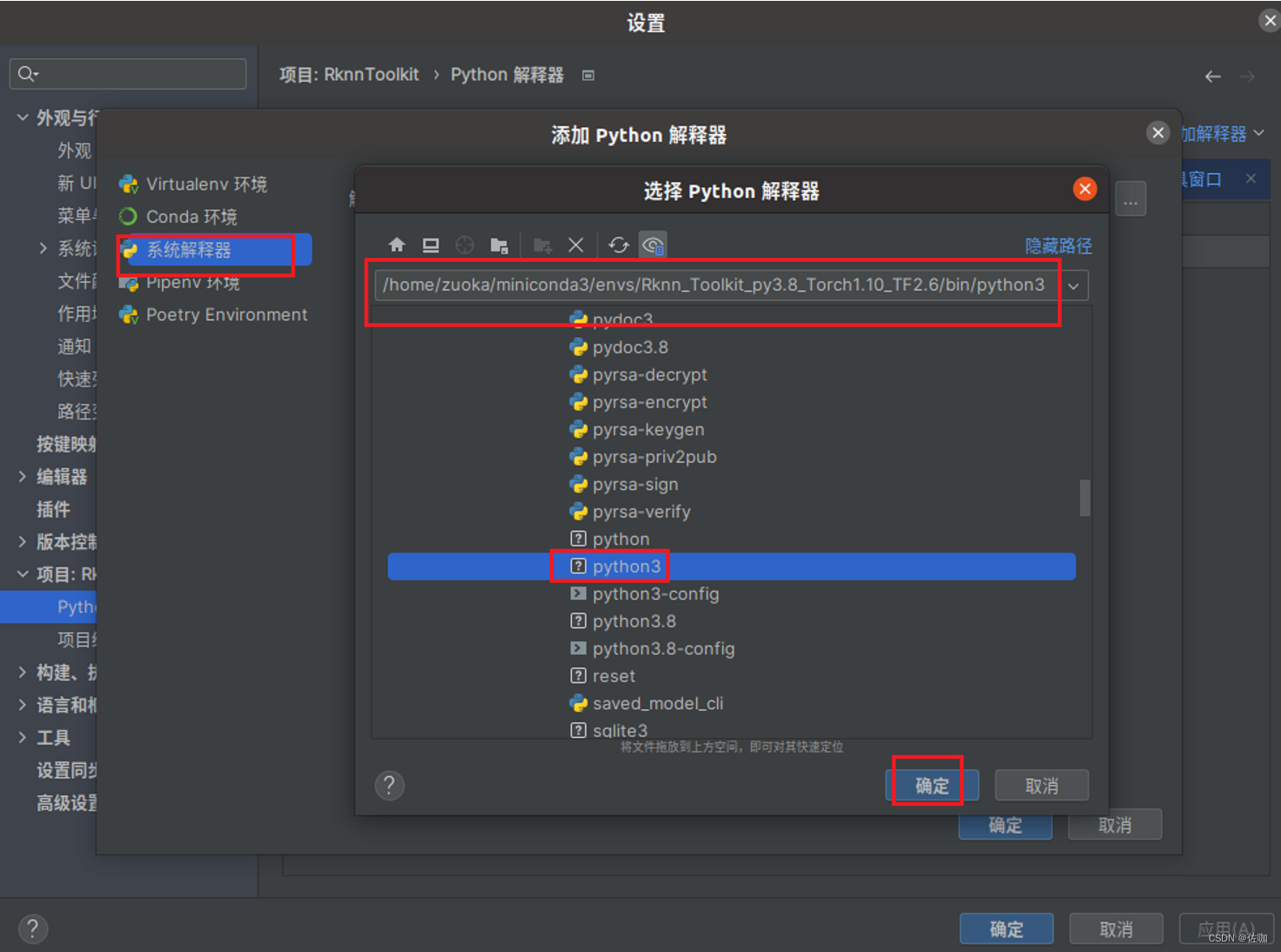The width and height of the screenshot is (1281, 952).
Task: Select python3-config file
Action: click(644, 594)
